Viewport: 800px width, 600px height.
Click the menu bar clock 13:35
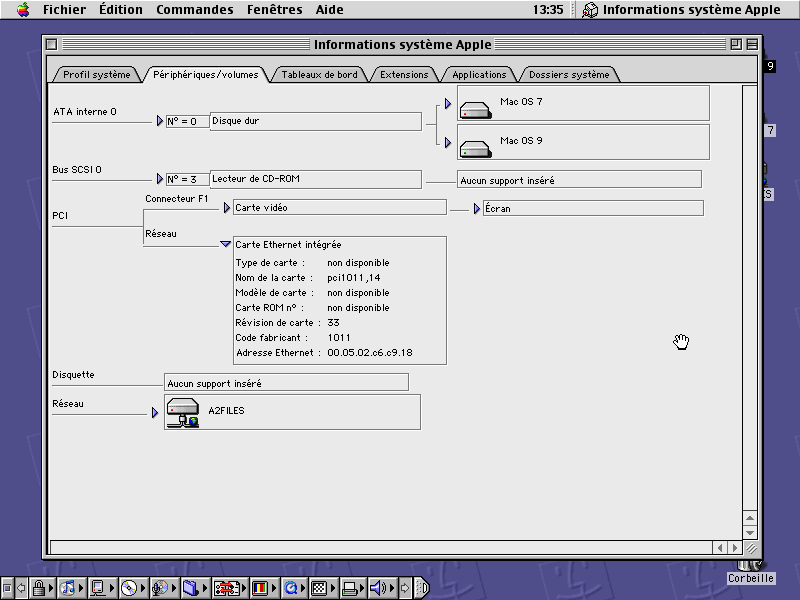[x=548, y=10]
